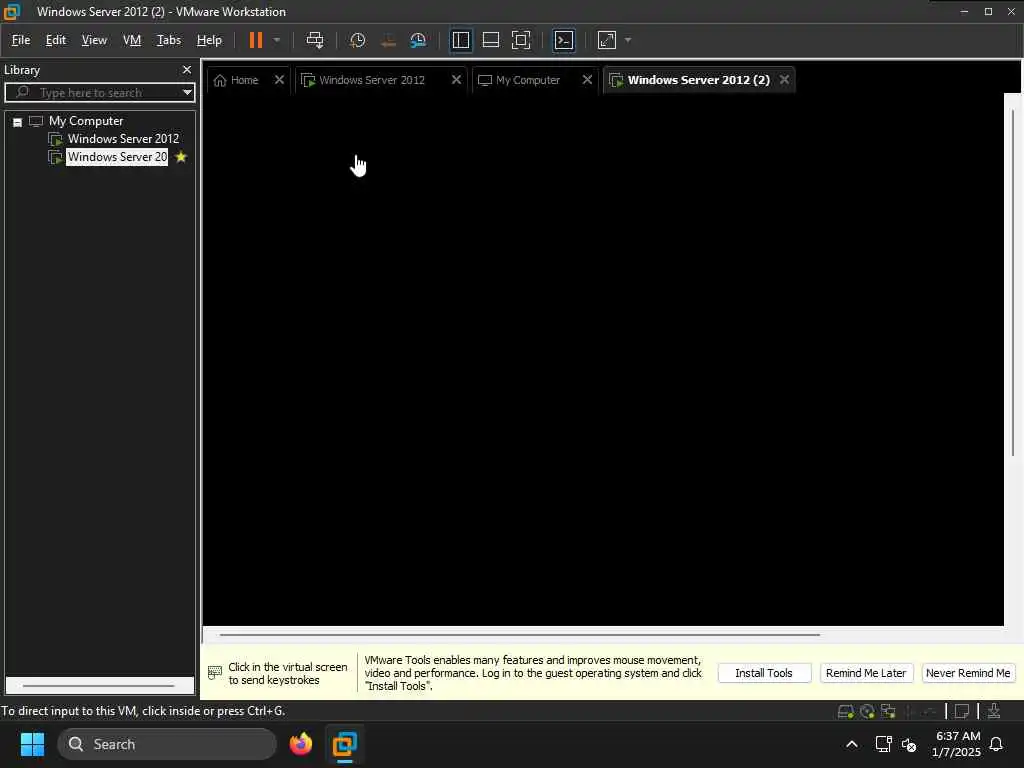Open the stretch guest dropdown arrow

[x=628, y=40]
